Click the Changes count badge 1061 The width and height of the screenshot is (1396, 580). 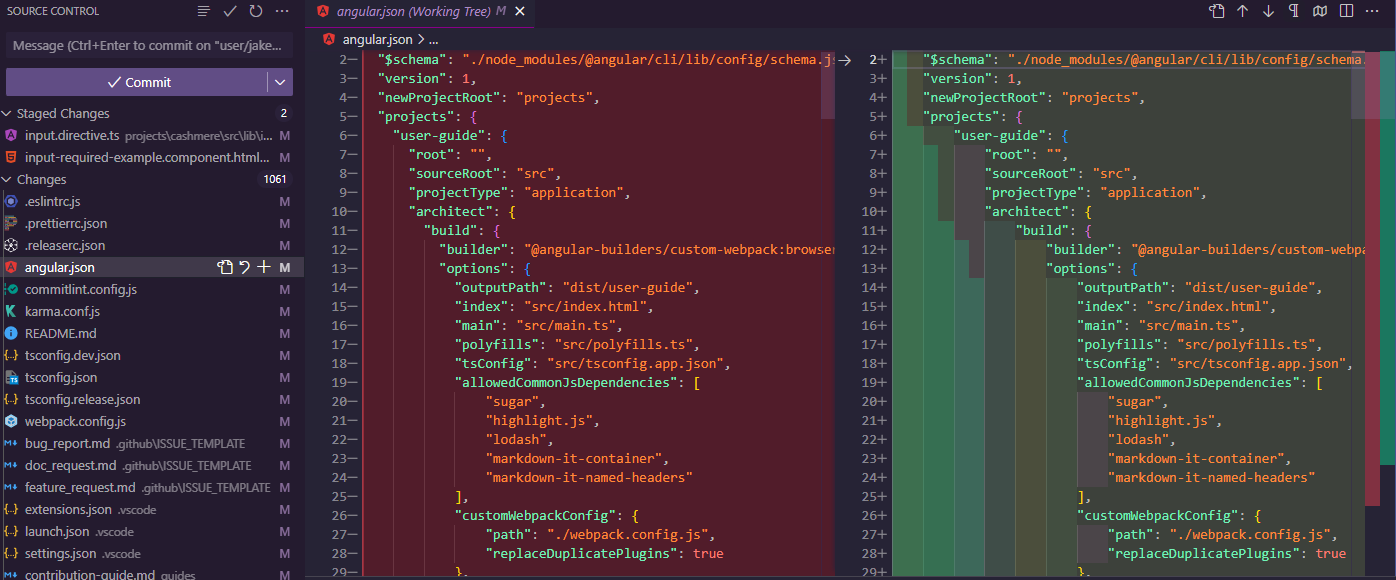click(275, 179)
